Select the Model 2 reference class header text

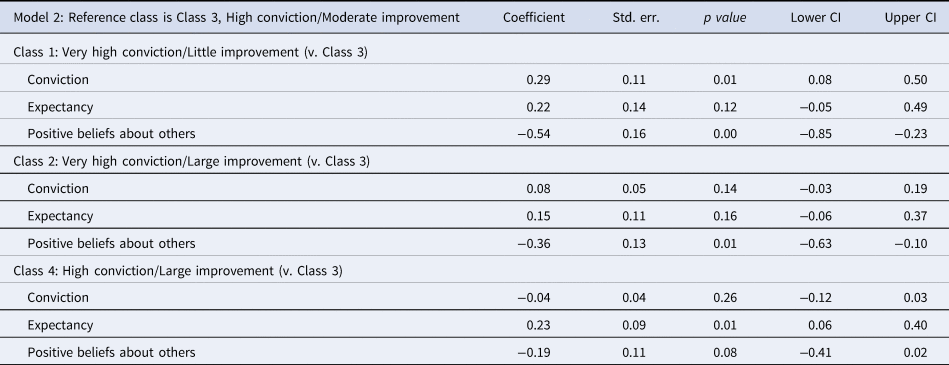pos(237,18)
